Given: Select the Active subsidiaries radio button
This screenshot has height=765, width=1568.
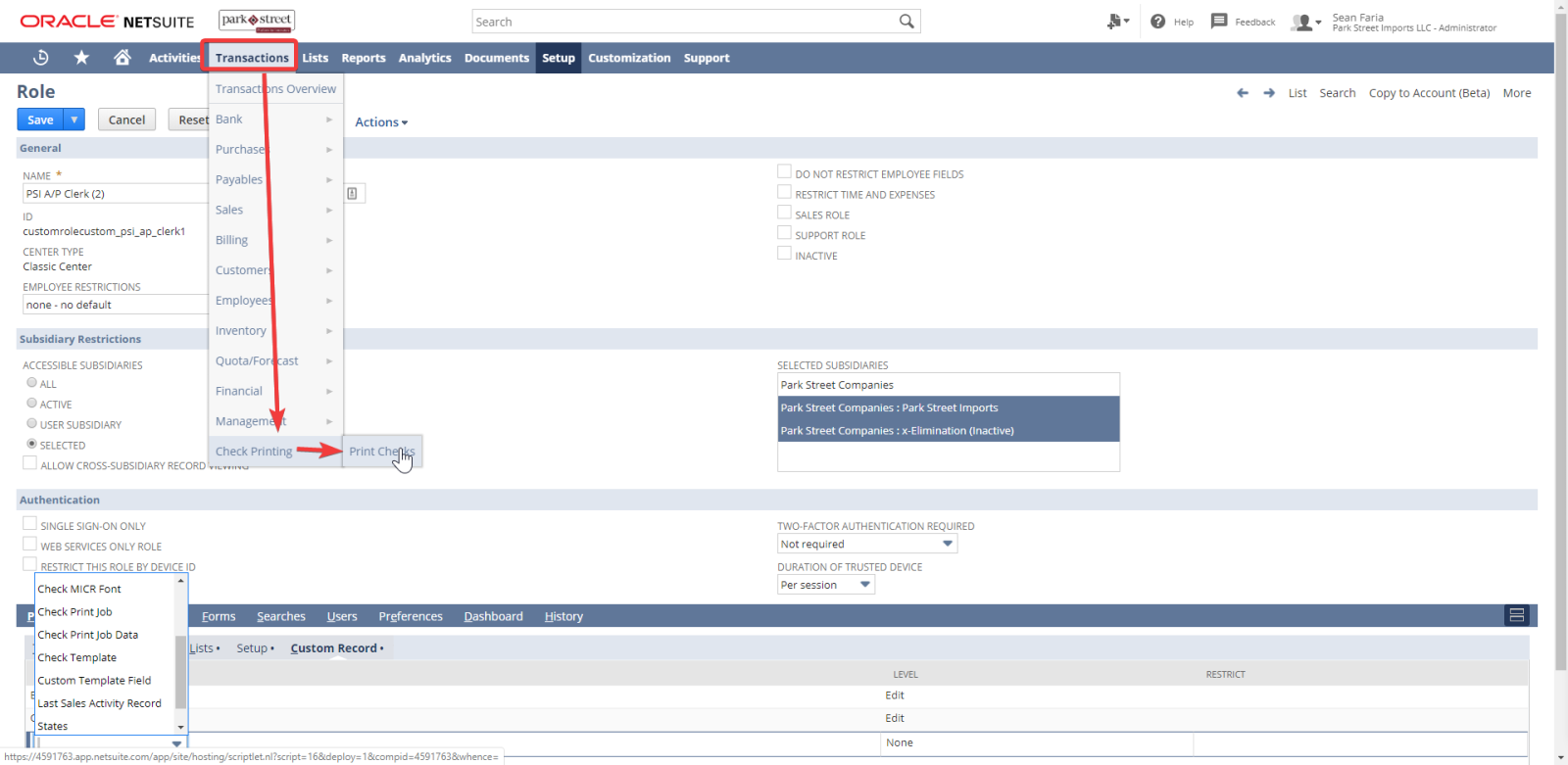Looking at the screenshot, I should (31, 404).
